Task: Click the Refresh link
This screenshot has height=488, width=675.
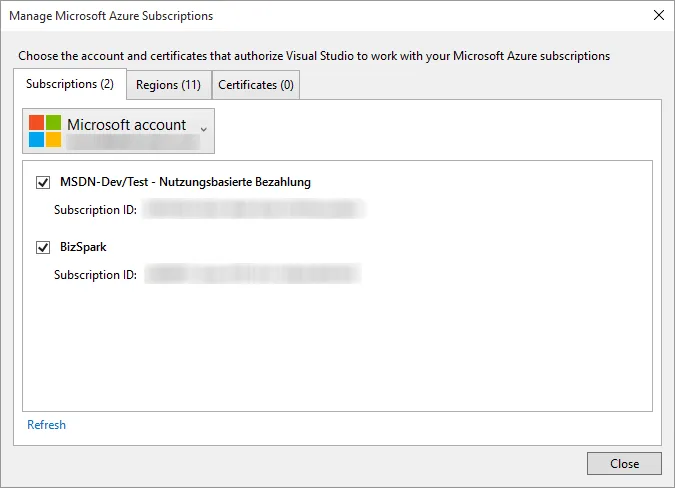Action: click(x=46, y=425)
